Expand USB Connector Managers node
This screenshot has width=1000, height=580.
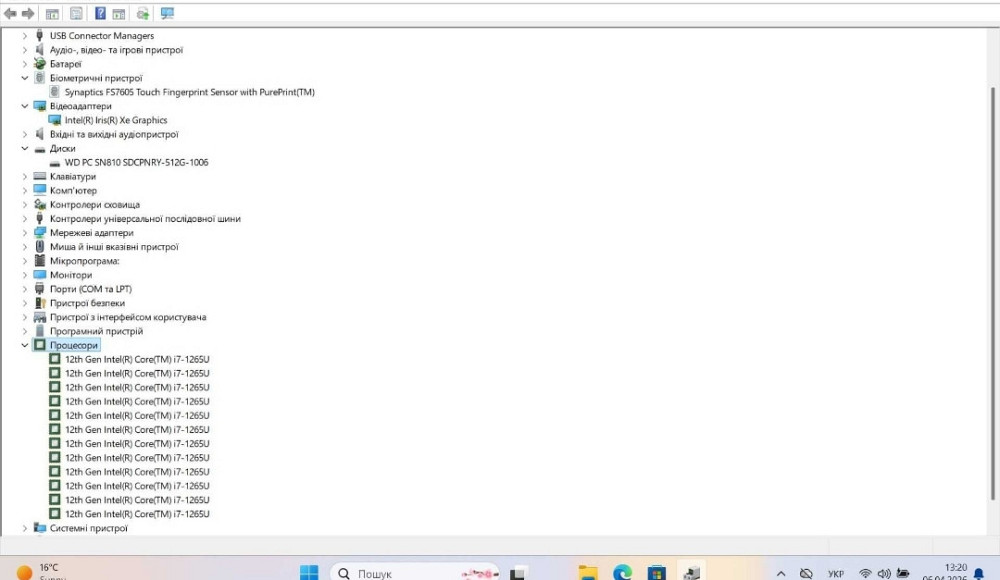click(25, 36)
